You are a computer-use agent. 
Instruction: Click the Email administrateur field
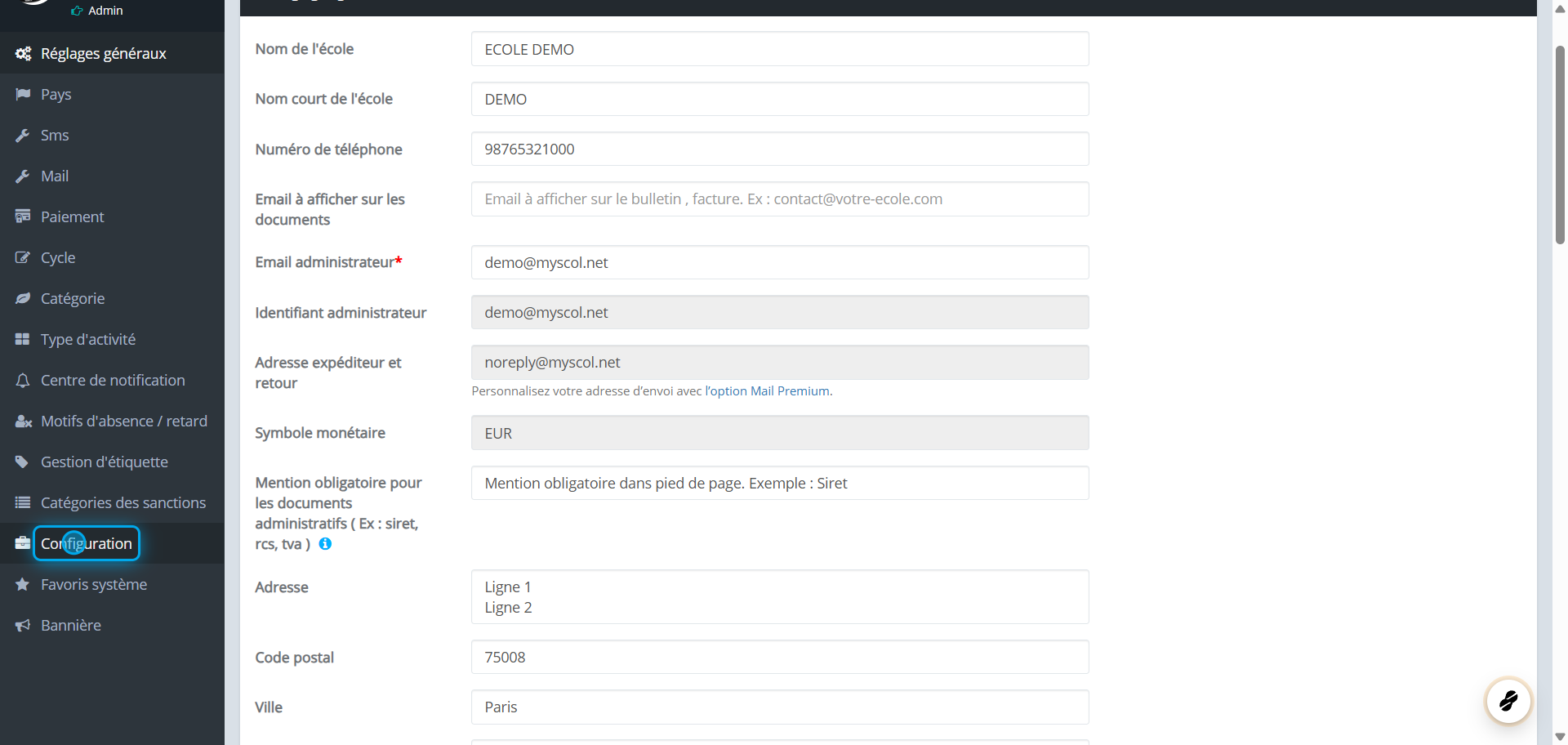780,262
